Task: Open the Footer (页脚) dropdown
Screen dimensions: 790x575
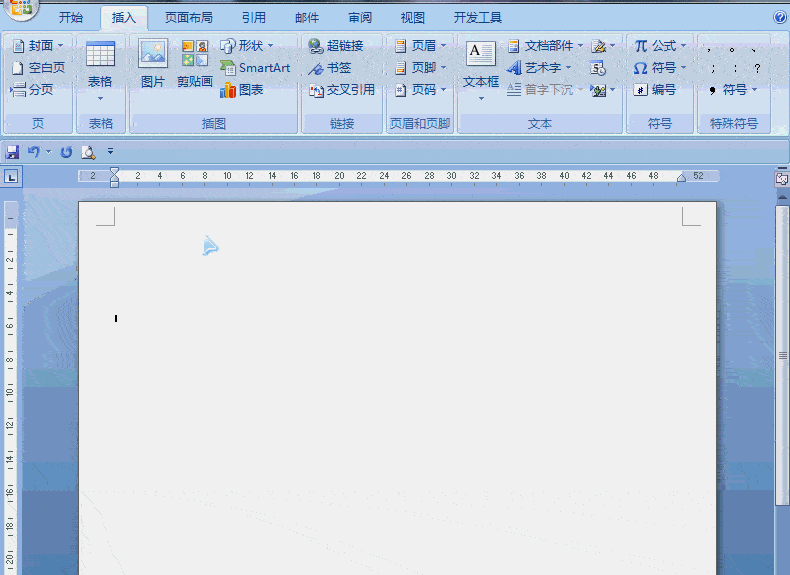Action: click(420, 68)
